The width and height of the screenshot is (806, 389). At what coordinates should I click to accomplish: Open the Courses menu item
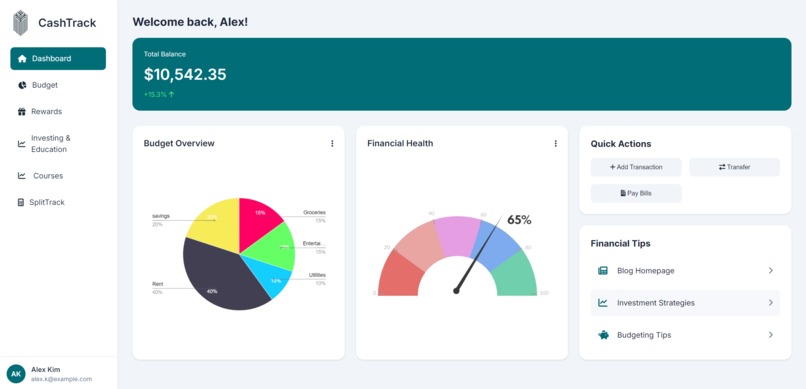click(58, 176)
